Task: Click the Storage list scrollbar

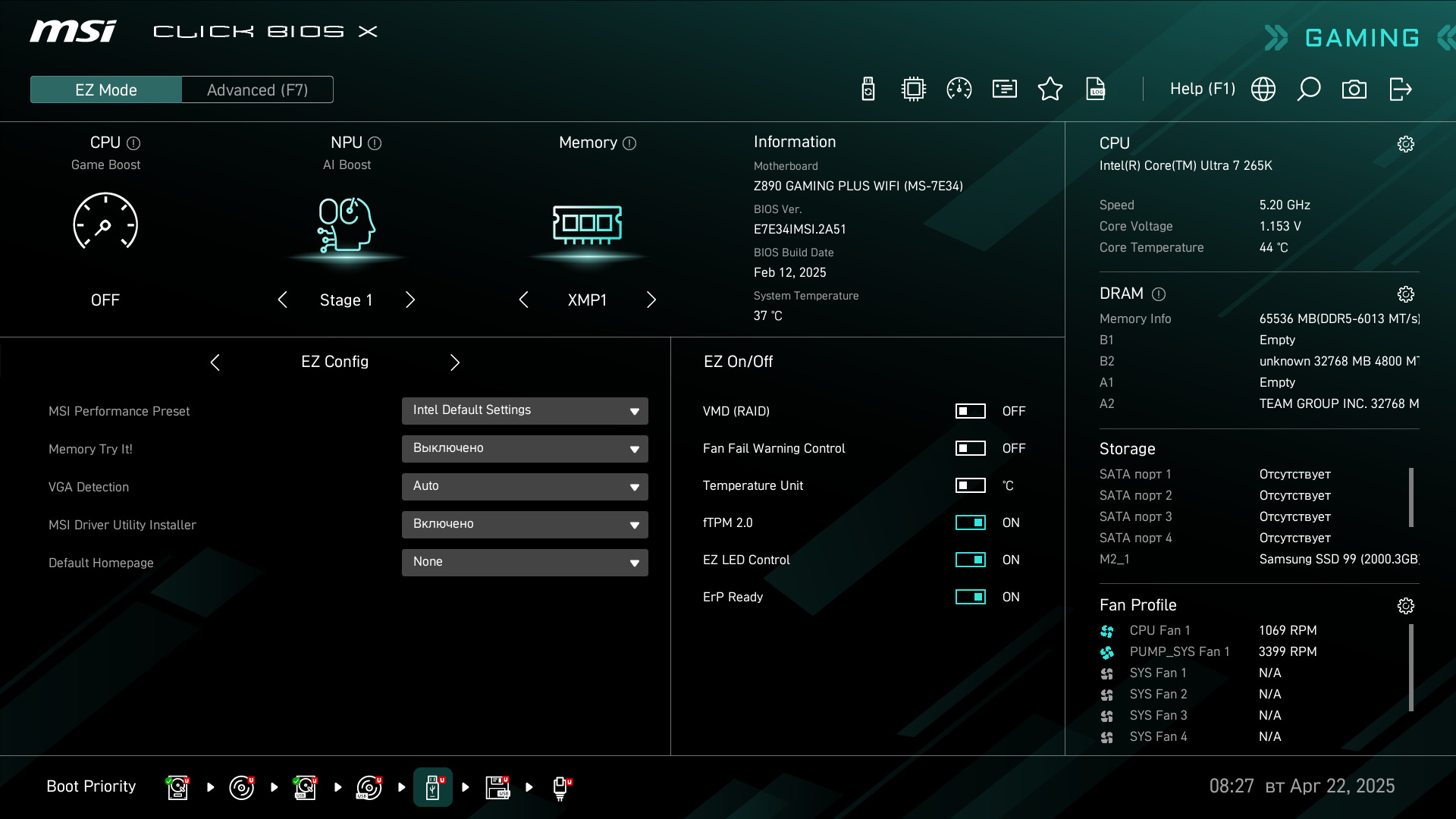Action: 1411,497
